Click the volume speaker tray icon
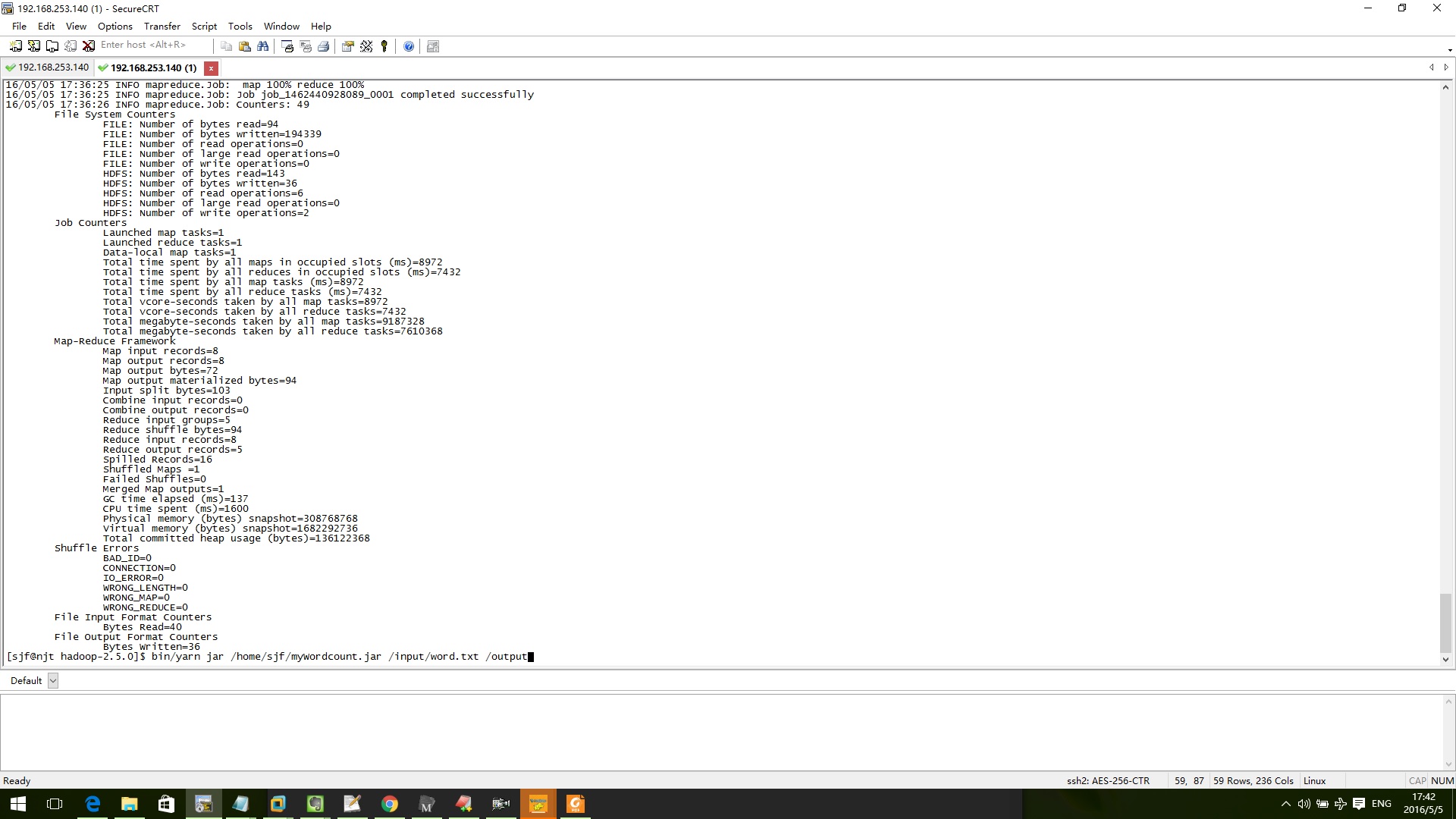Screen dimensions: 1456x819 coord(1304,804)
